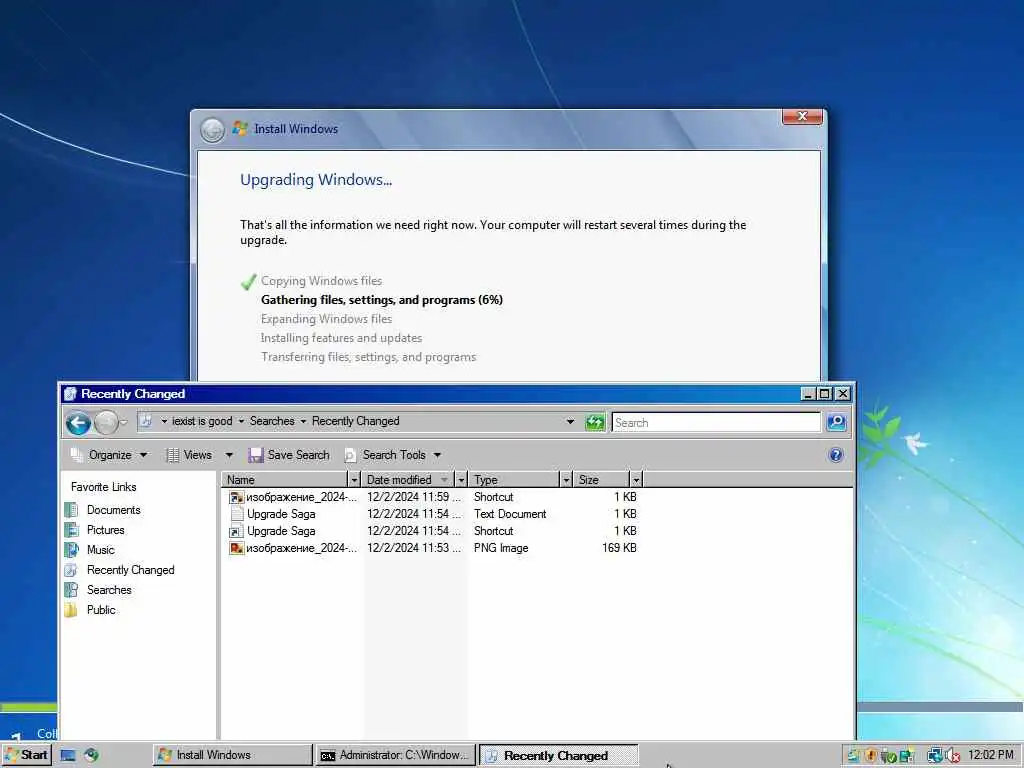Click Install Windows window title text
The height and width of the screenshot is (768, 1024).
coord(296,129)
